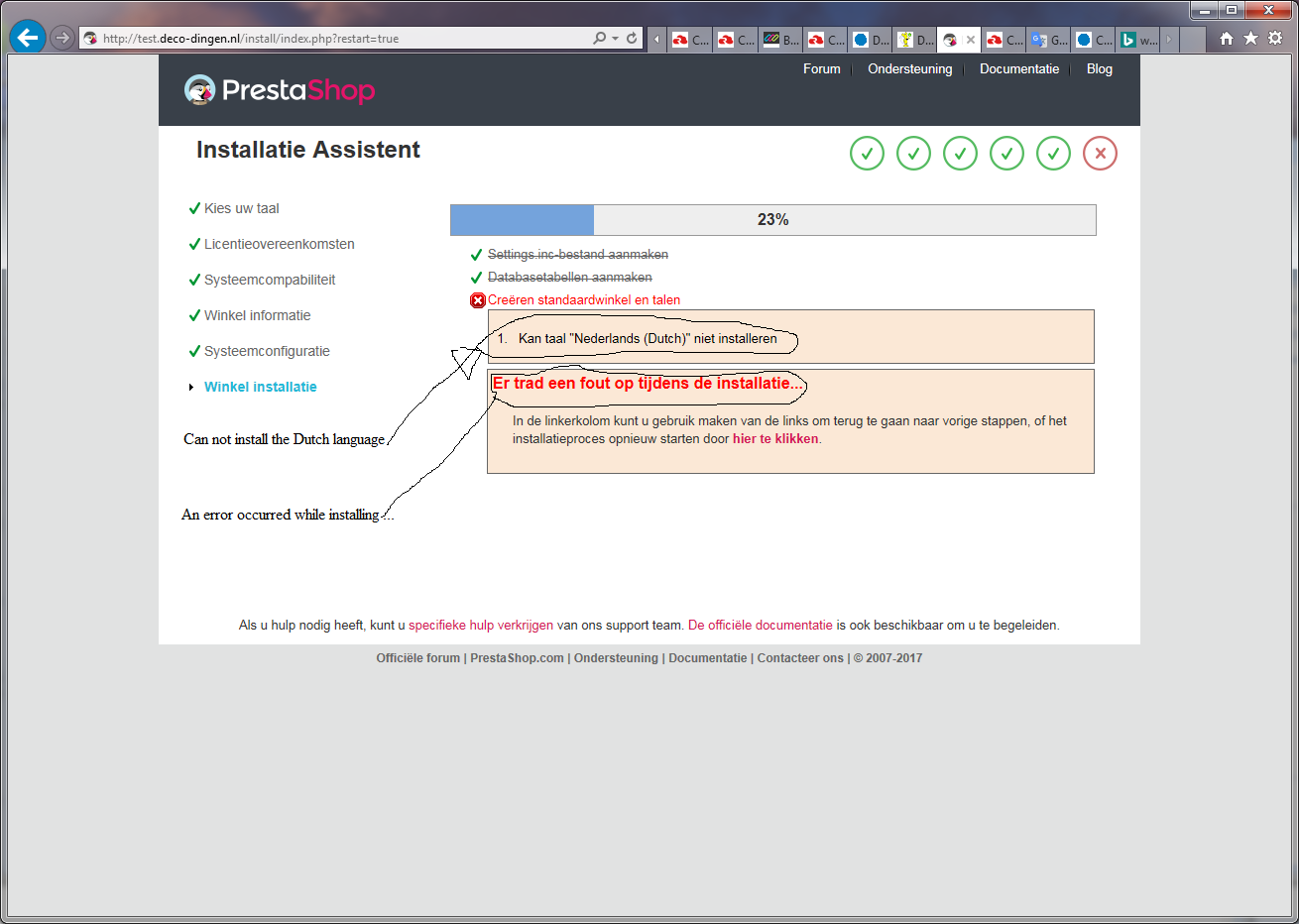
Task: Open the browser Home icon
Action: coord(1227,38)
